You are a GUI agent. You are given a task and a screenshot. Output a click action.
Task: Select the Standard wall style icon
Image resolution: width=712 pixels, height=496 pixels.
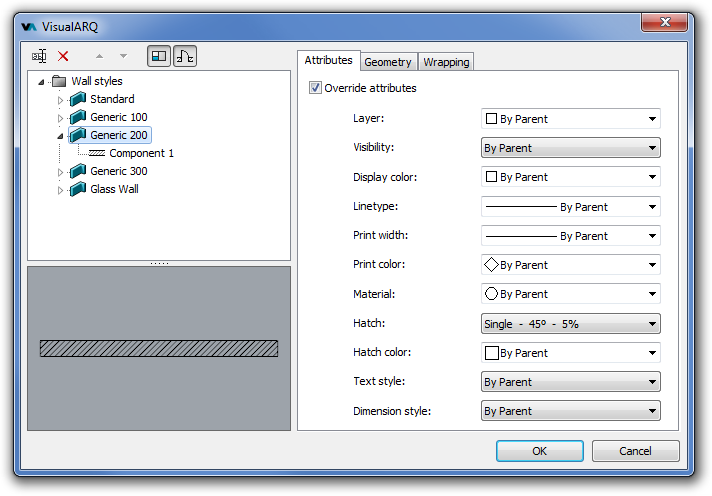79,99
